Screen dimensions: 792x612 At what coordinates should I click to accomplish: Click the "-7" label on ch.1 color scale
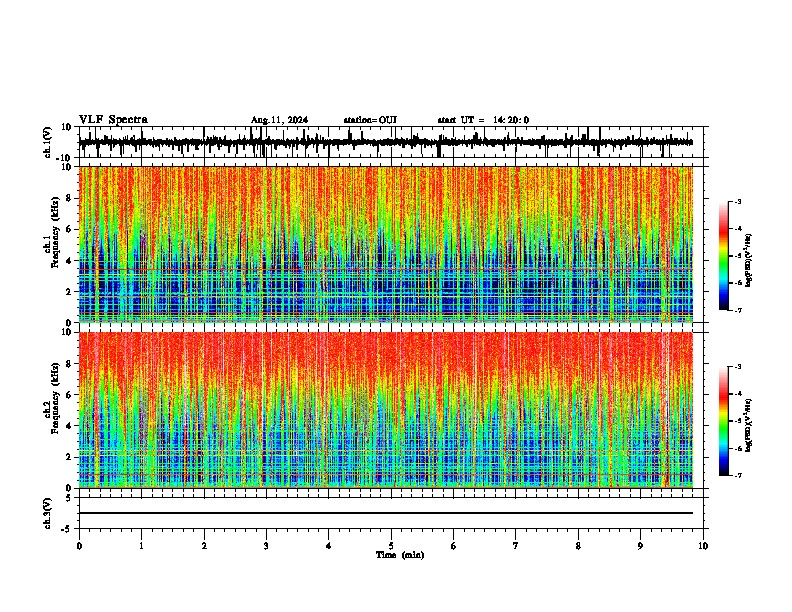coord(737,310)
